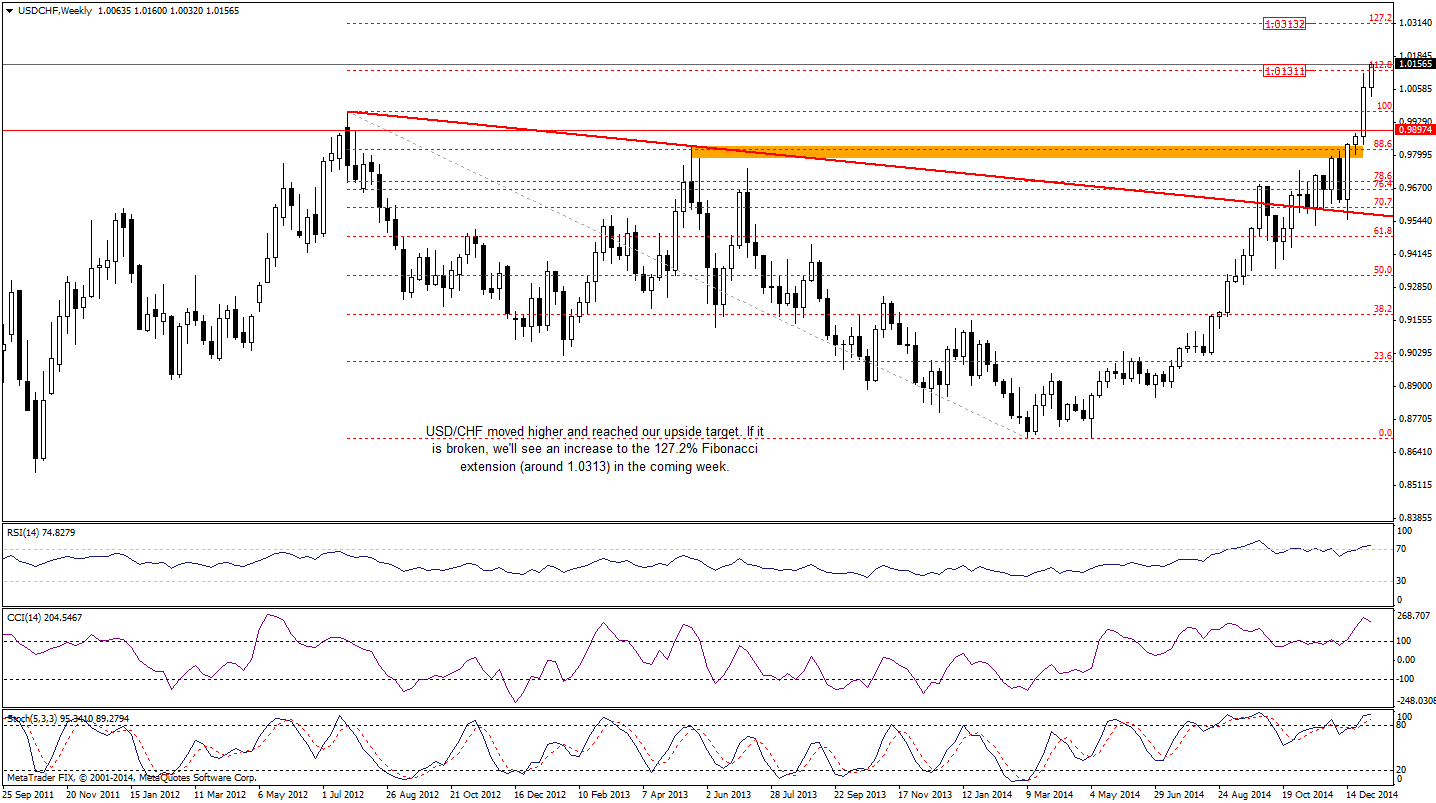Click the 7 Apr 2013 date label
1436x803 pixels.
coord(667,795)
